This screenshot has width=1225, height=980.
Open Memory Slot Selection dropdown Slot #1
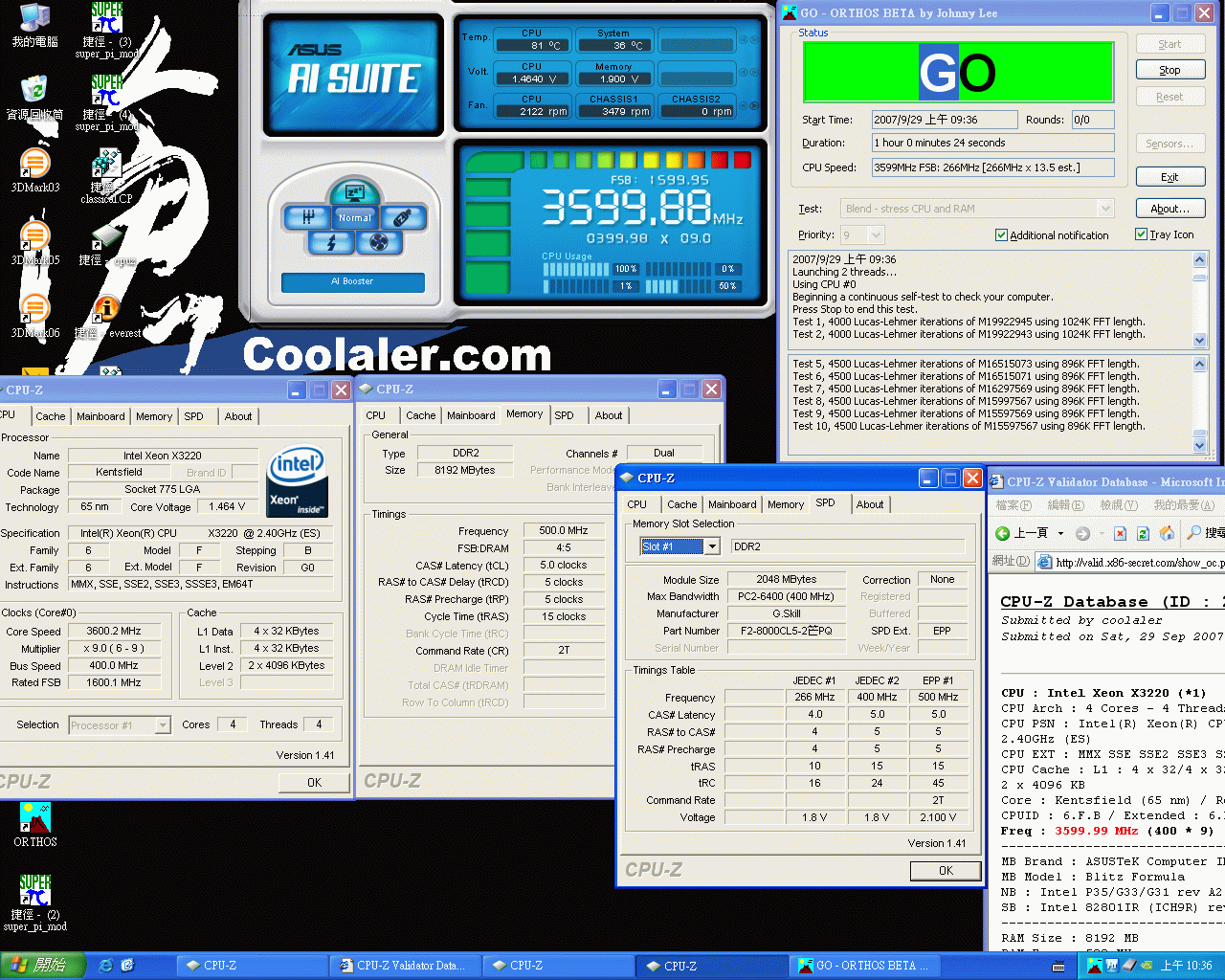point(711,546)
